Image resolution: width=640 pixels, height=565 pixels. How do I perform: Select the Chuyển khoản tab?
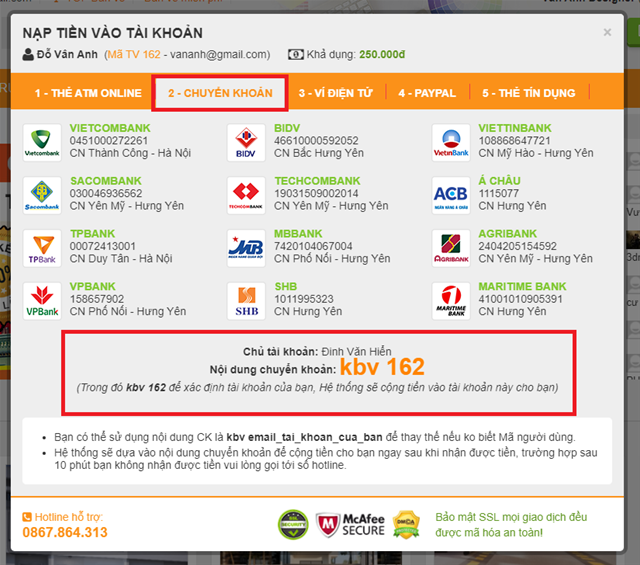[x=220, y=93]
